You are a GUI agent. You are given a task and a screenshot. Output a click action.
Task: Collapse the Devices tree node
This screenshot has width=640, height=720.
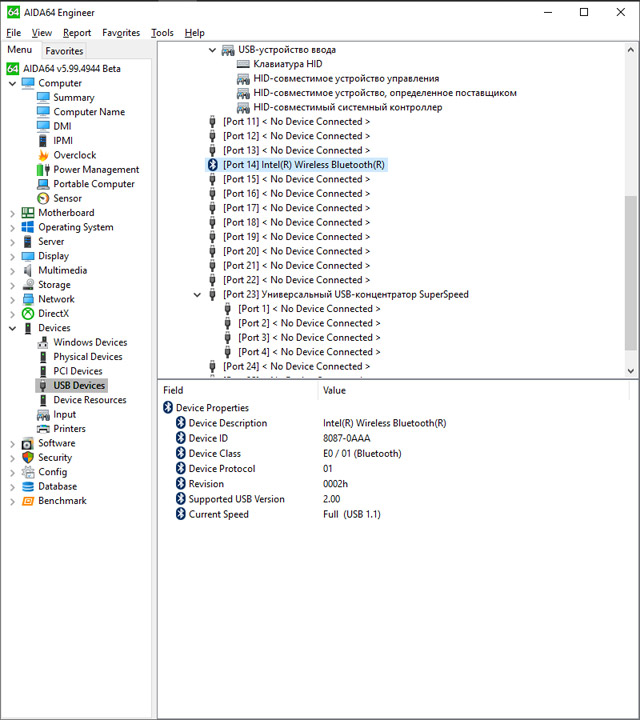click(12, 328)
